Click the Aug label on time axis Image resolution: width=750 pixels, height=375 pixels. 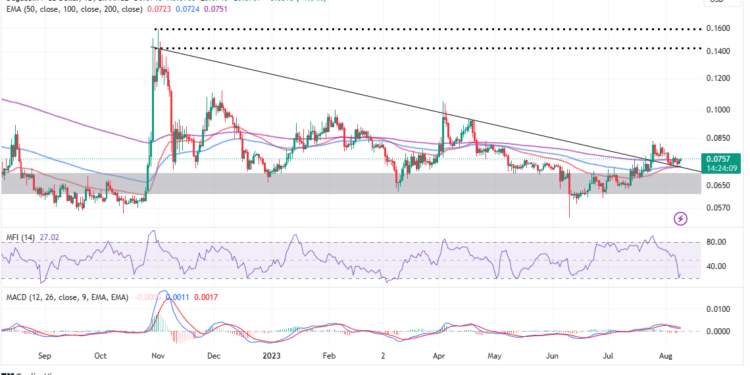pyautogui.click(x=666, y=356)
